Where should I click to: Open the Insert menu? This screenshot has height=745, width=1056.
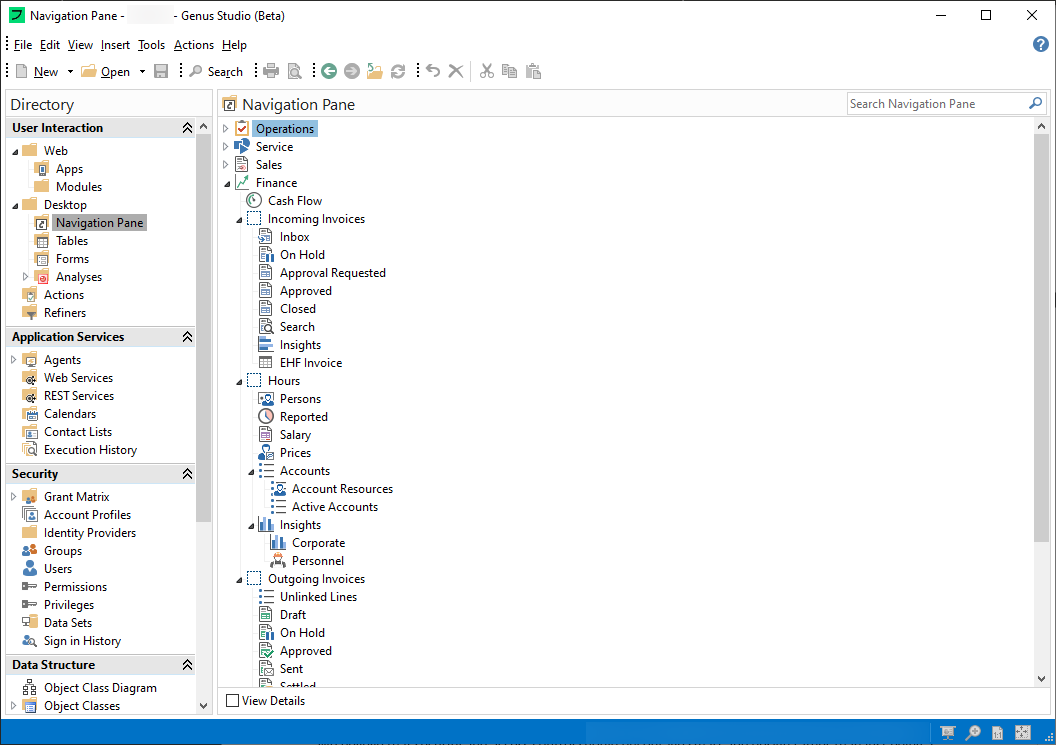[x=115, y=45]
